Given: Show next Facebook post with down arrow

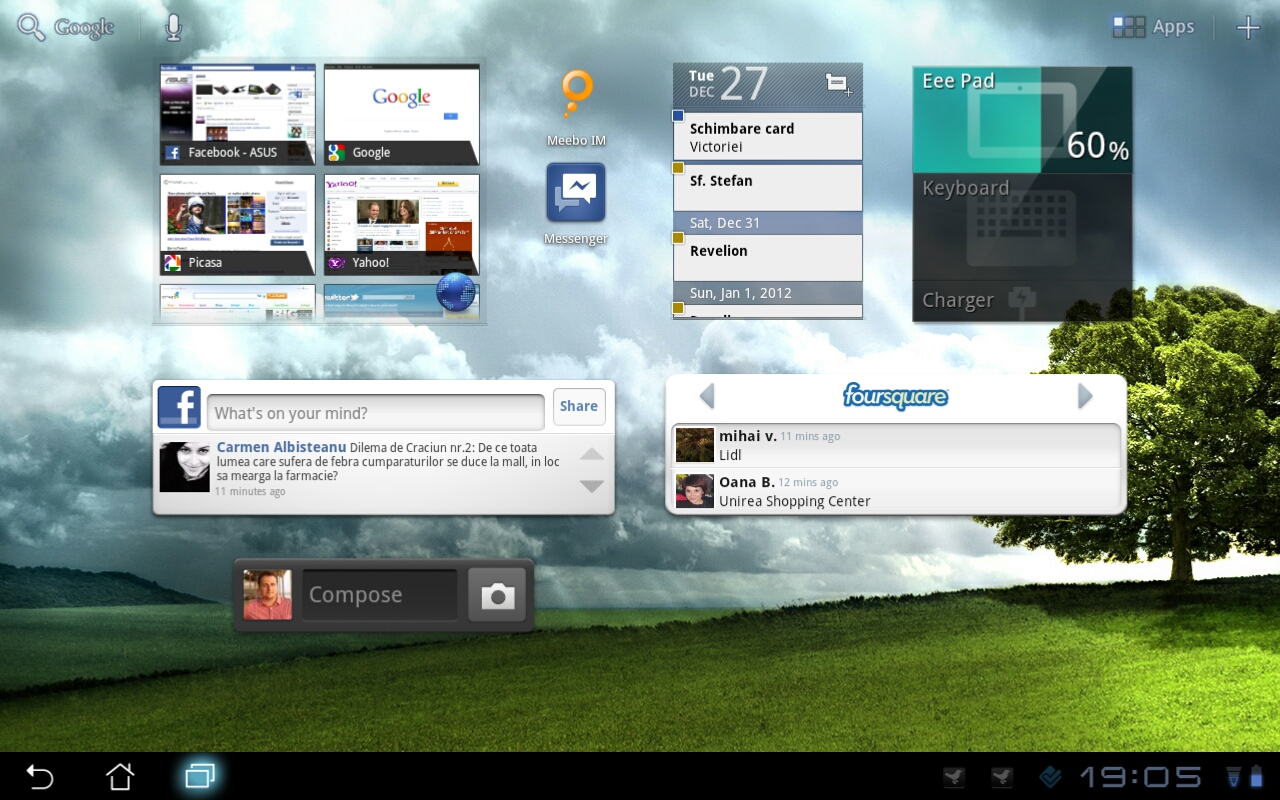Looking at the screenshot, I should [592, 486].
